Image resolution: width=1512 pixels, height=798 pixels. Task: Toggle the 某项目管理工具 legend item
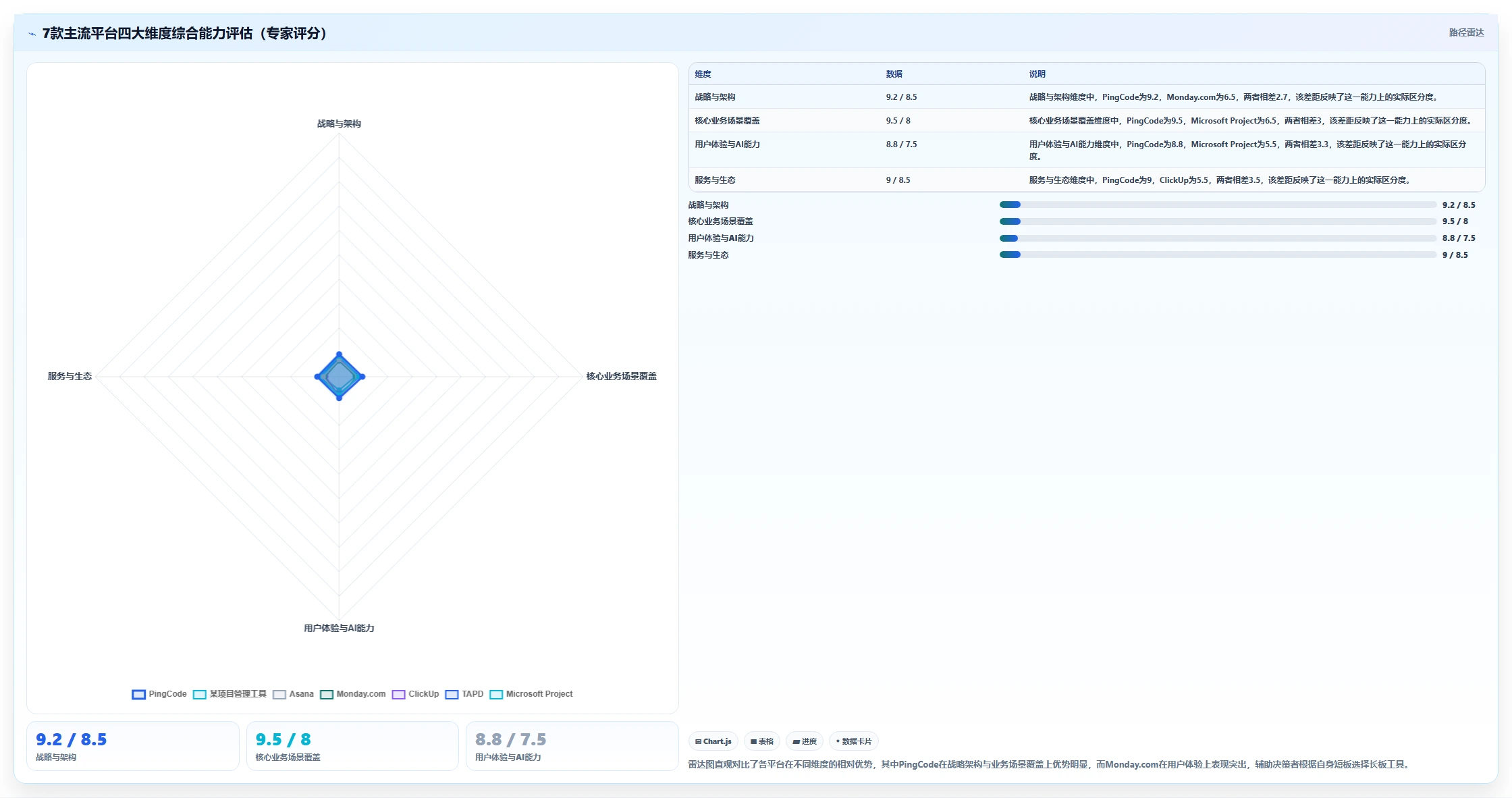coord(230,694)
